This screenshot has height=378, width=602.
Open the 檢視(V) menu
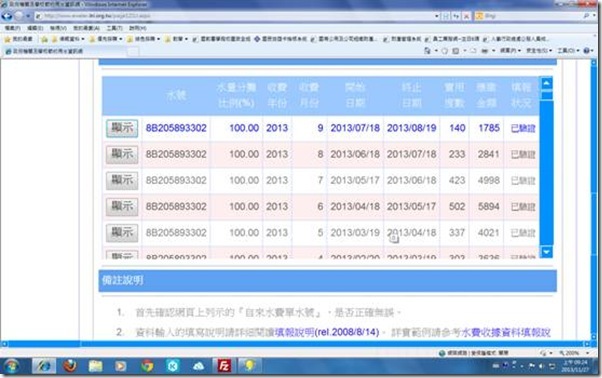pyautogui.click(x=58, y=28)
